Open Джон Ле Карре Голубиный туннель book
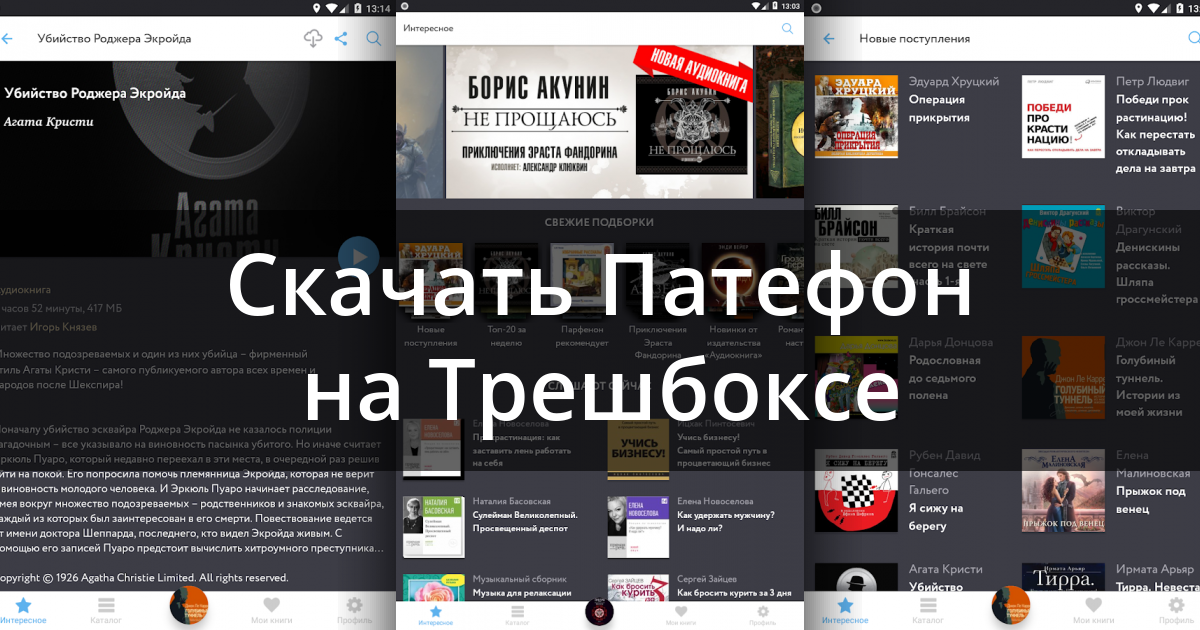 tap(1109, 377)
